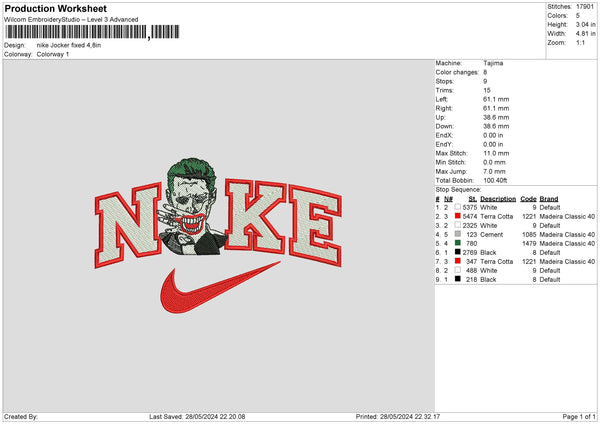Select the Color changes value 8
This screenshot has width=600, height=424.
[485, 72]
